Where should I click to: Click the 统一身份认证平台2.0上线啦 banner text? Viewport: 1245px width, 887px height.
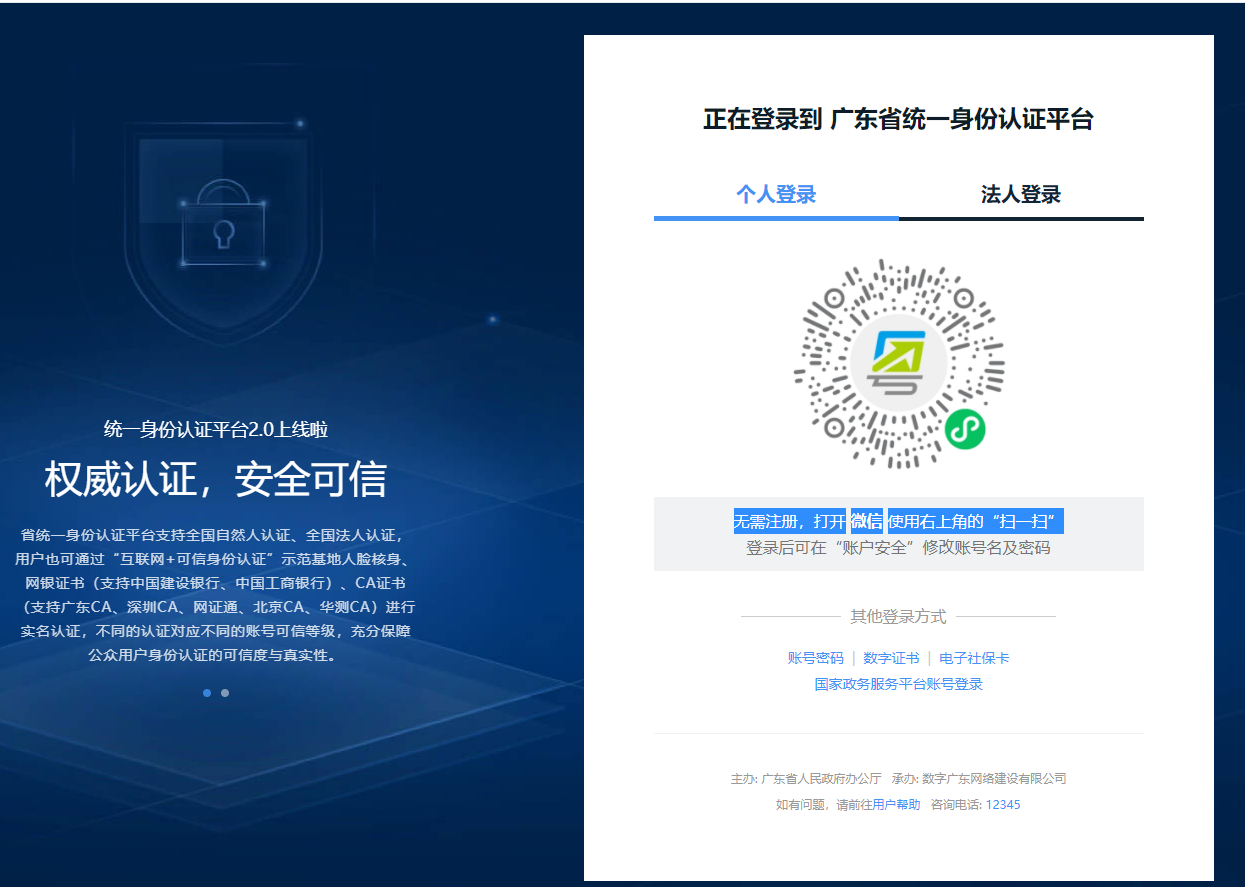click(215, 430)
